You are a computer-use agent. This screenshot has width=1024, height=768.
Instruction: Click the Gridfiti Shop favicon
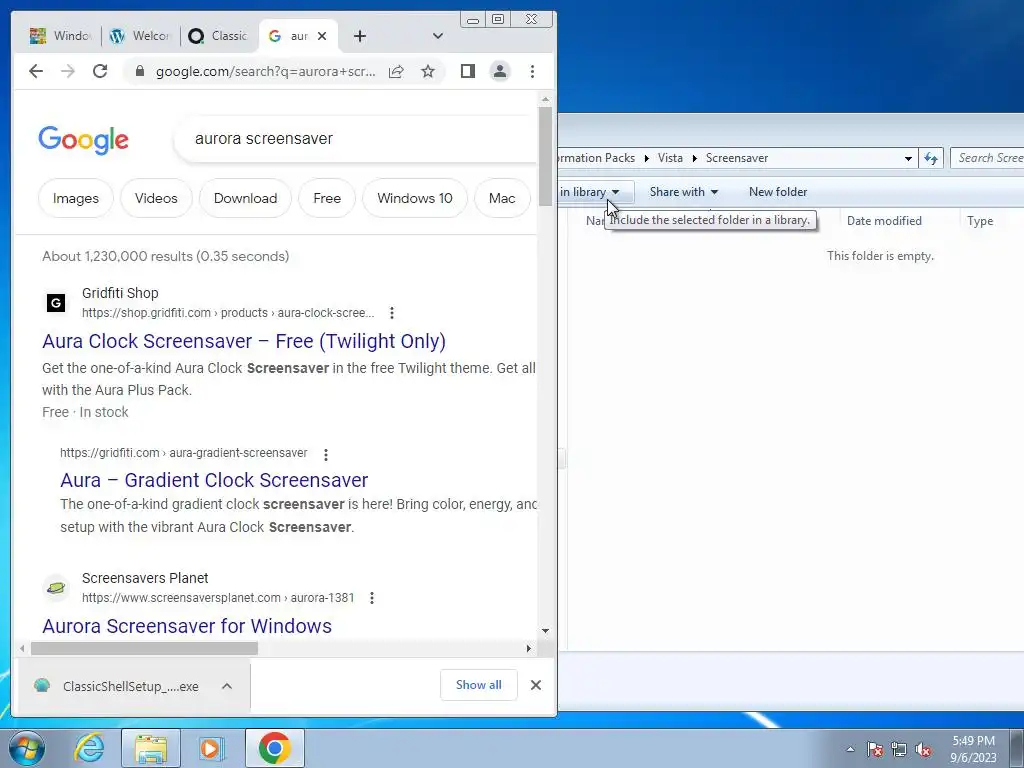(56, 302)
